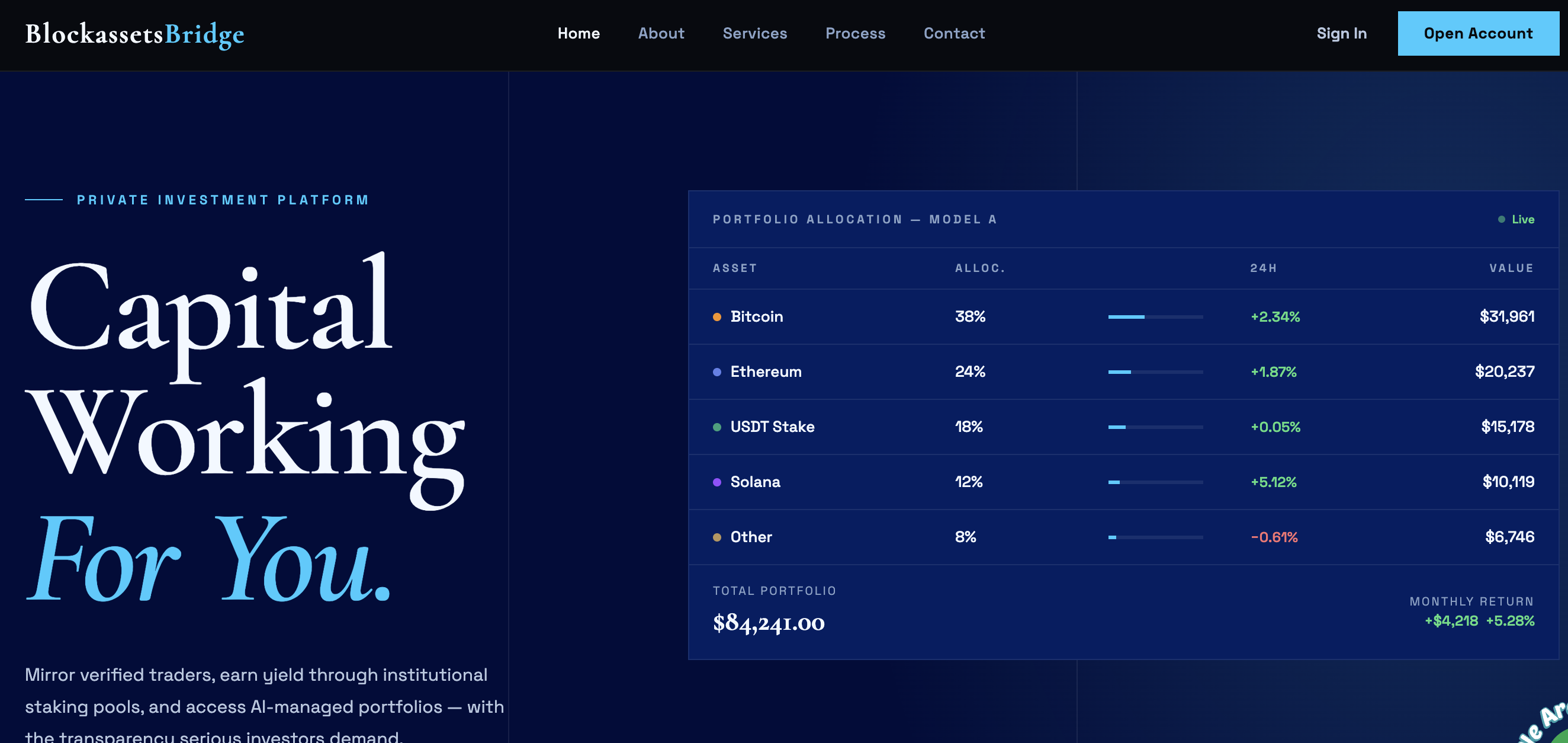Click the Private Investment Platform tagline
The width and height of the screenshot is (1568, 743).
pos(223,200)
